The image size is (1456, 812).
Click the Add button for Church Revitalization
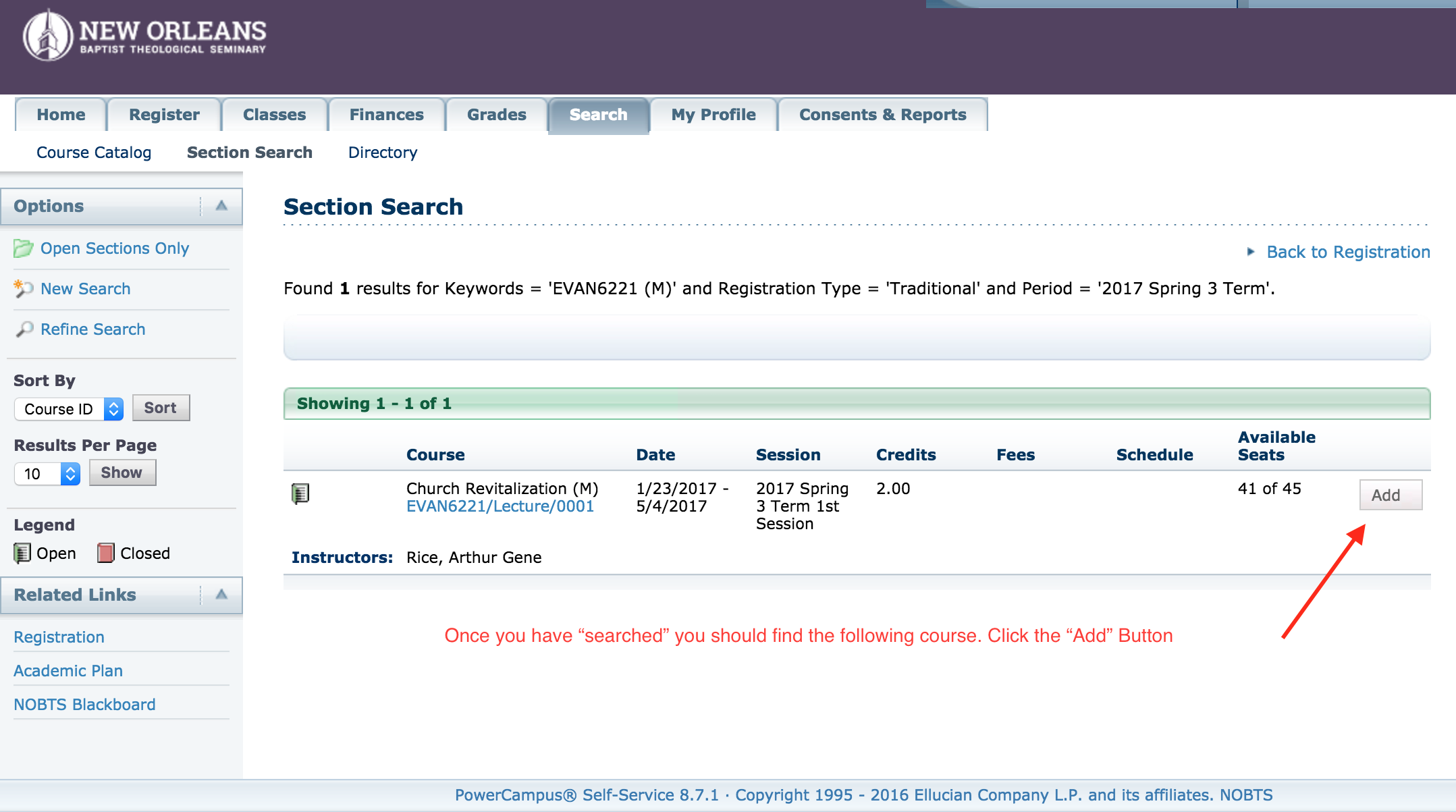(x=1390, y=495)
